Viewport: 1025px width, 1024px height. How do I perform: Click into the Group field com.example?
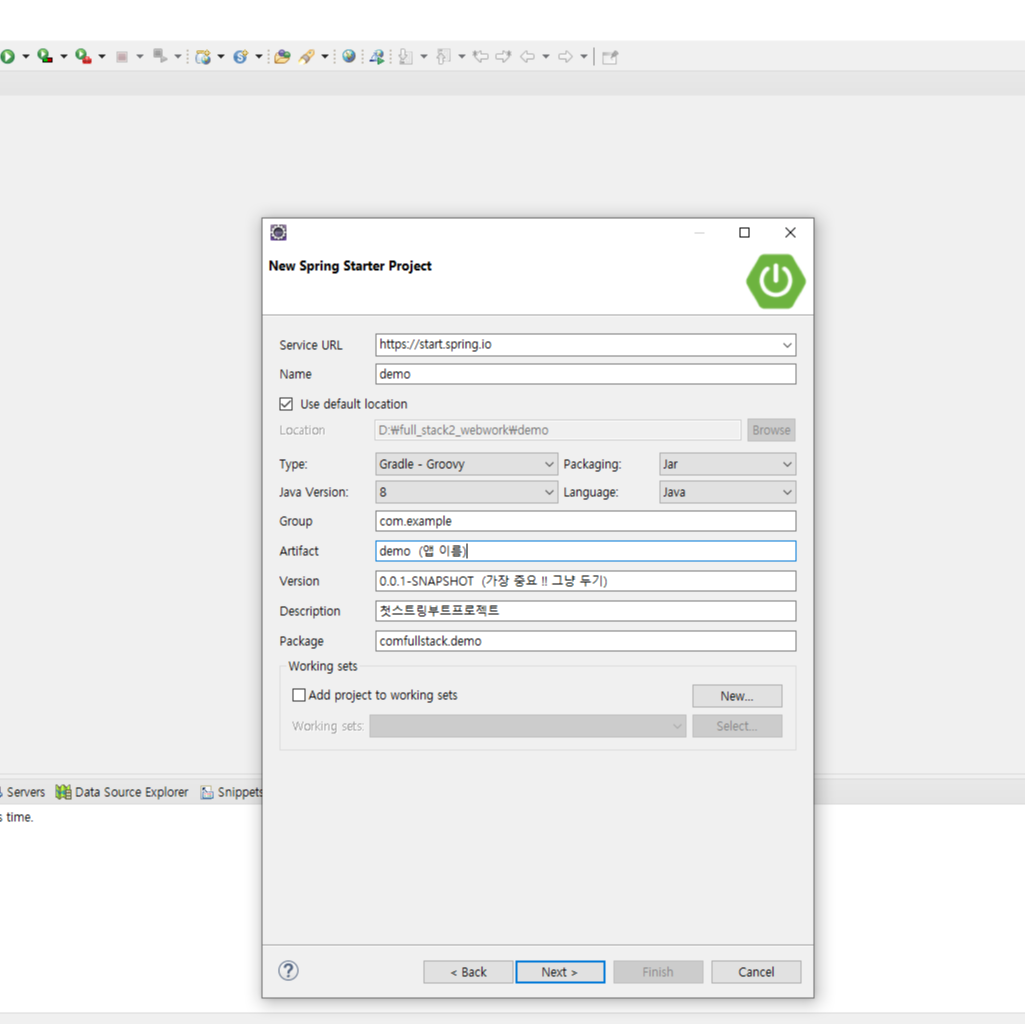click(586, 521)
